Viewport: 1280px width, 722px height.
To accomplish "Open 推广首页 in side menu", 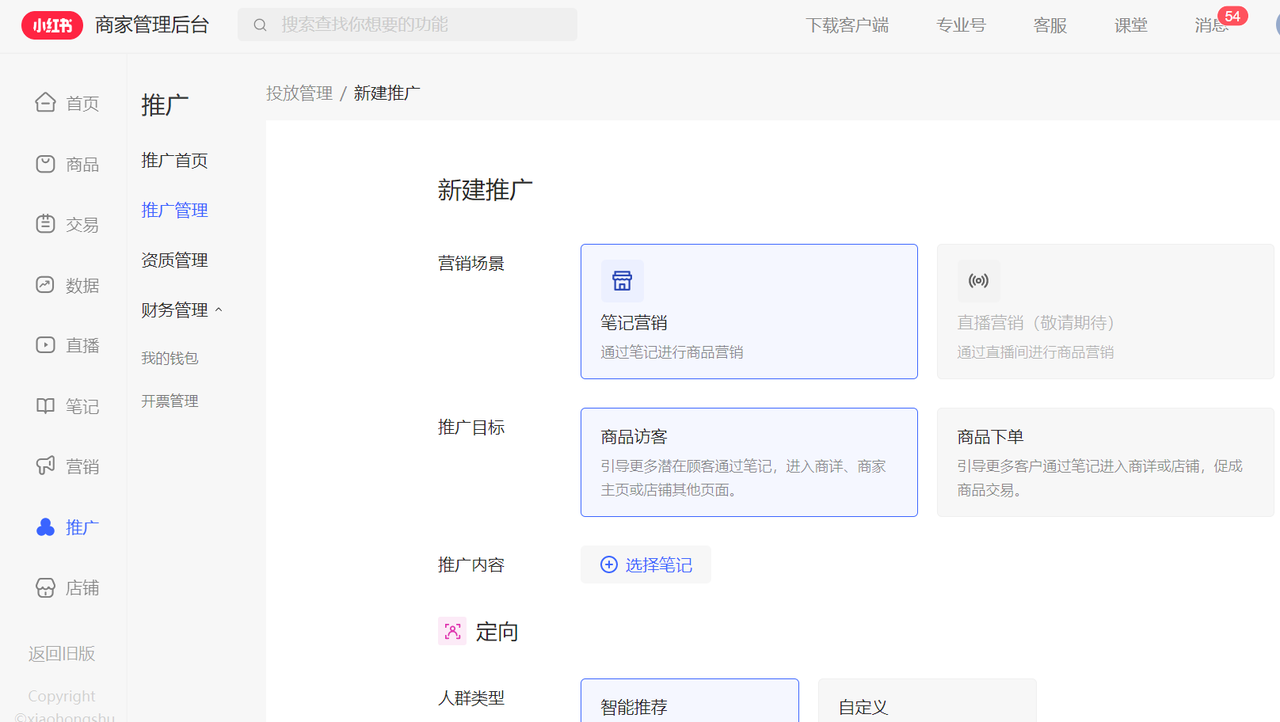I will 175,161.
